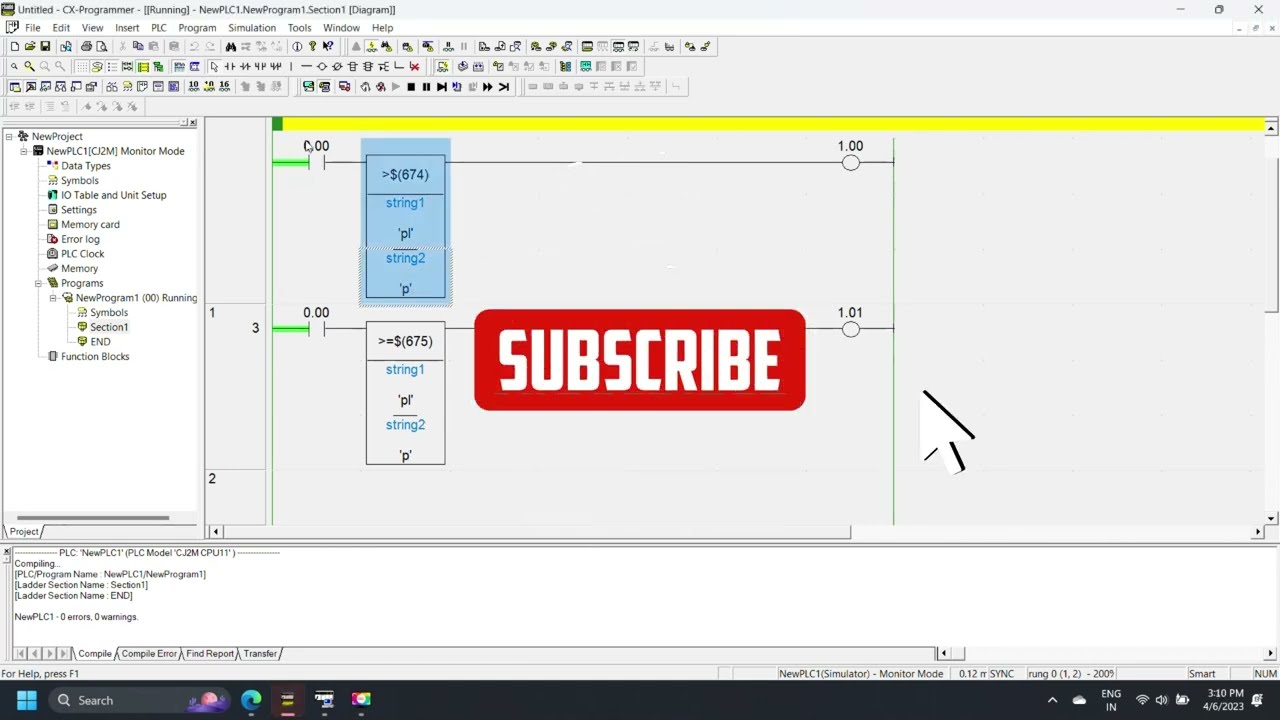This screenshot has width=1280, height=720.
Task: Select output coil 1.00
Action: click(850, 162)
